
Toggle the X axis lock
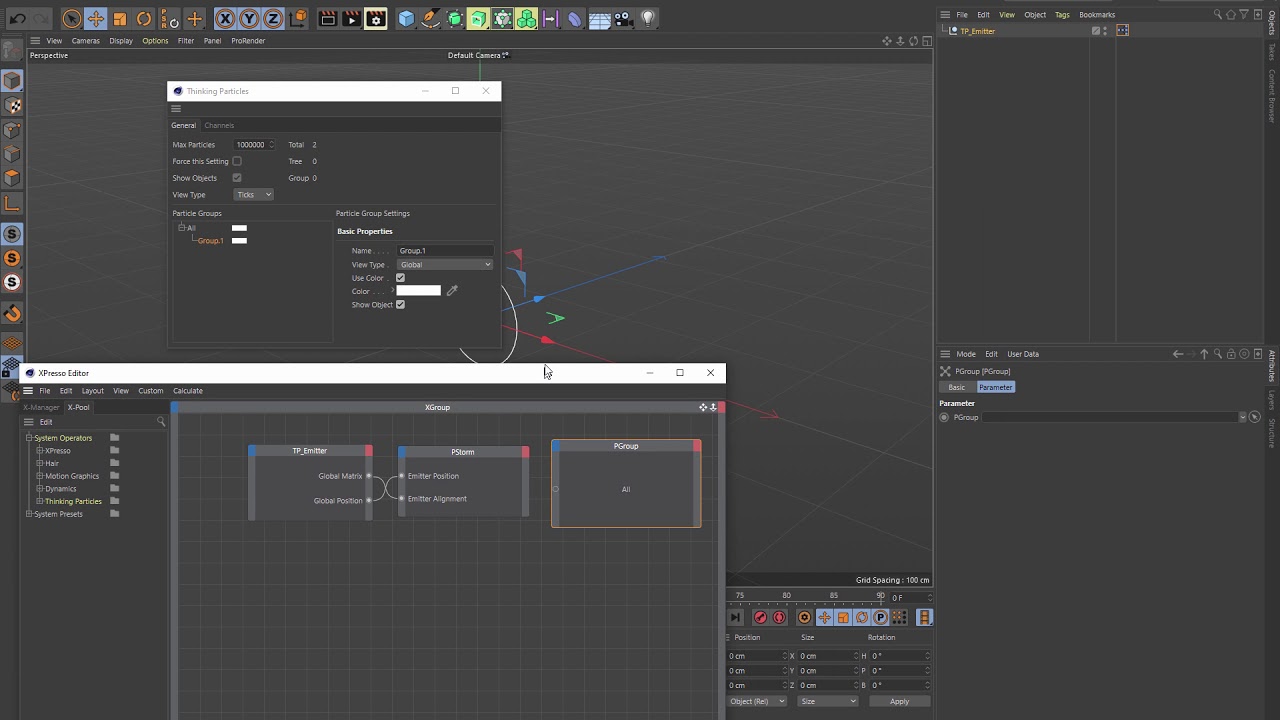click(225, 18)
